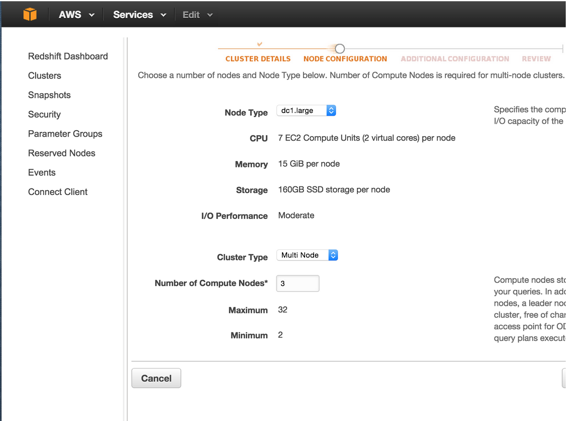Viewport: 568px width, 421px height.
Task: Expand the Services menu
Action: pyautogui.click(x=139, y=15)
